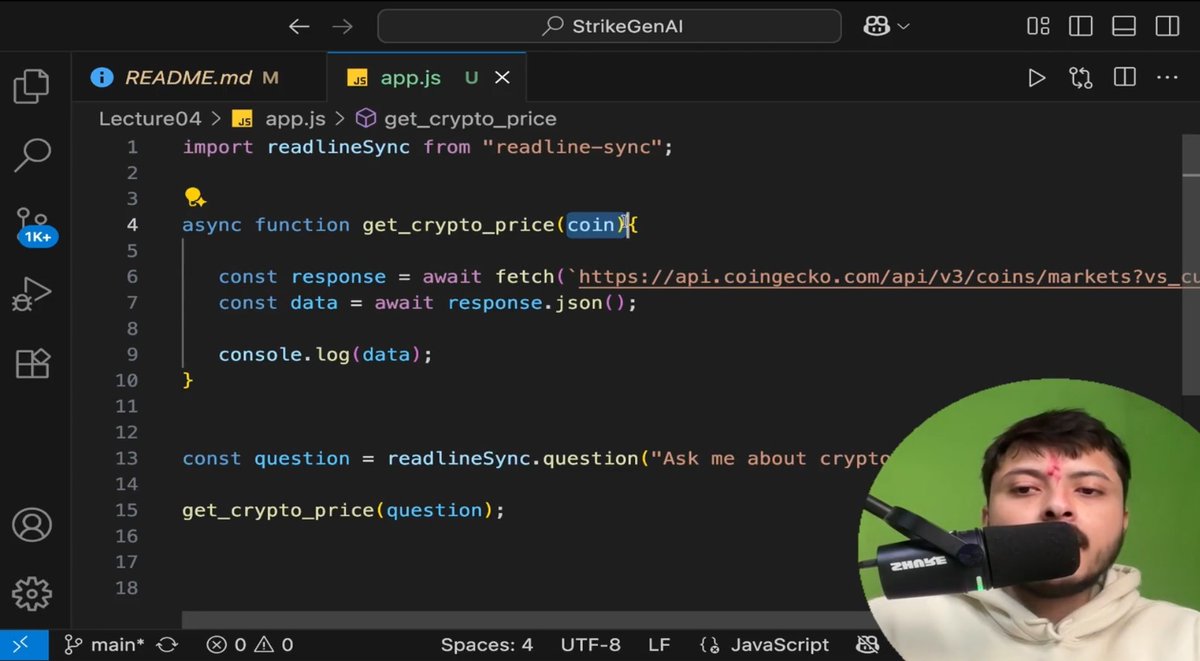The image size is (1200, 661).
Task: Switch to the README.md tab
Action: [199, 77]
